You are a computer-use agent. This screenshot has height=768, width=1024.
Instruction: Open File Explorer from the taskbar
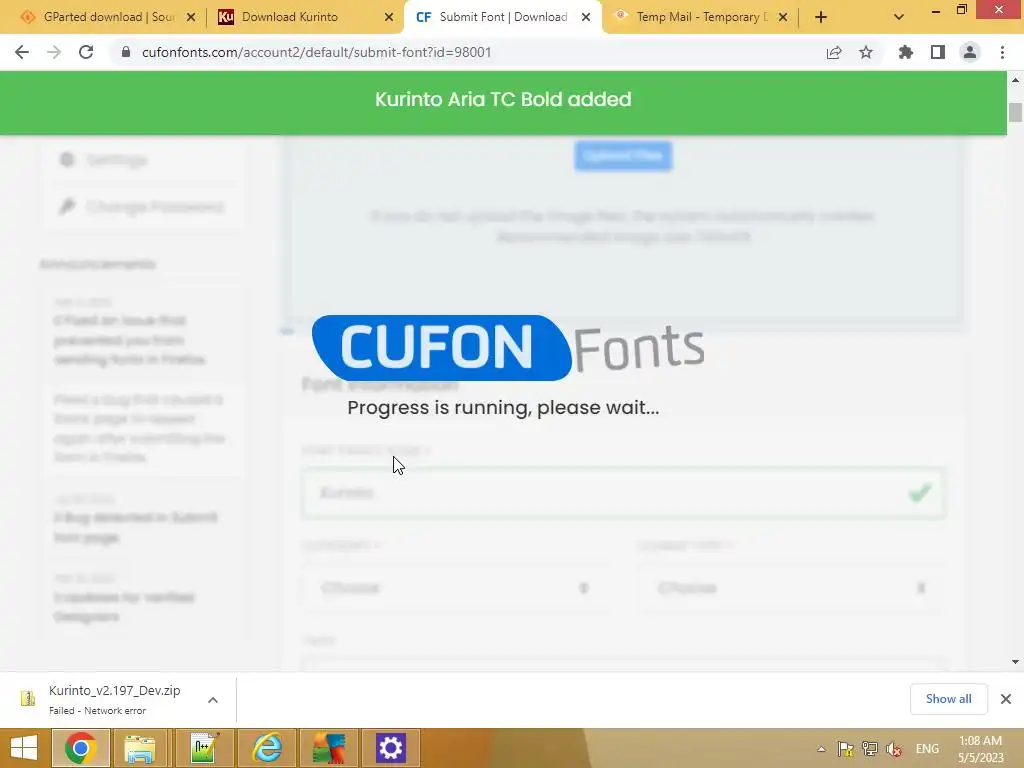(140, 748)
